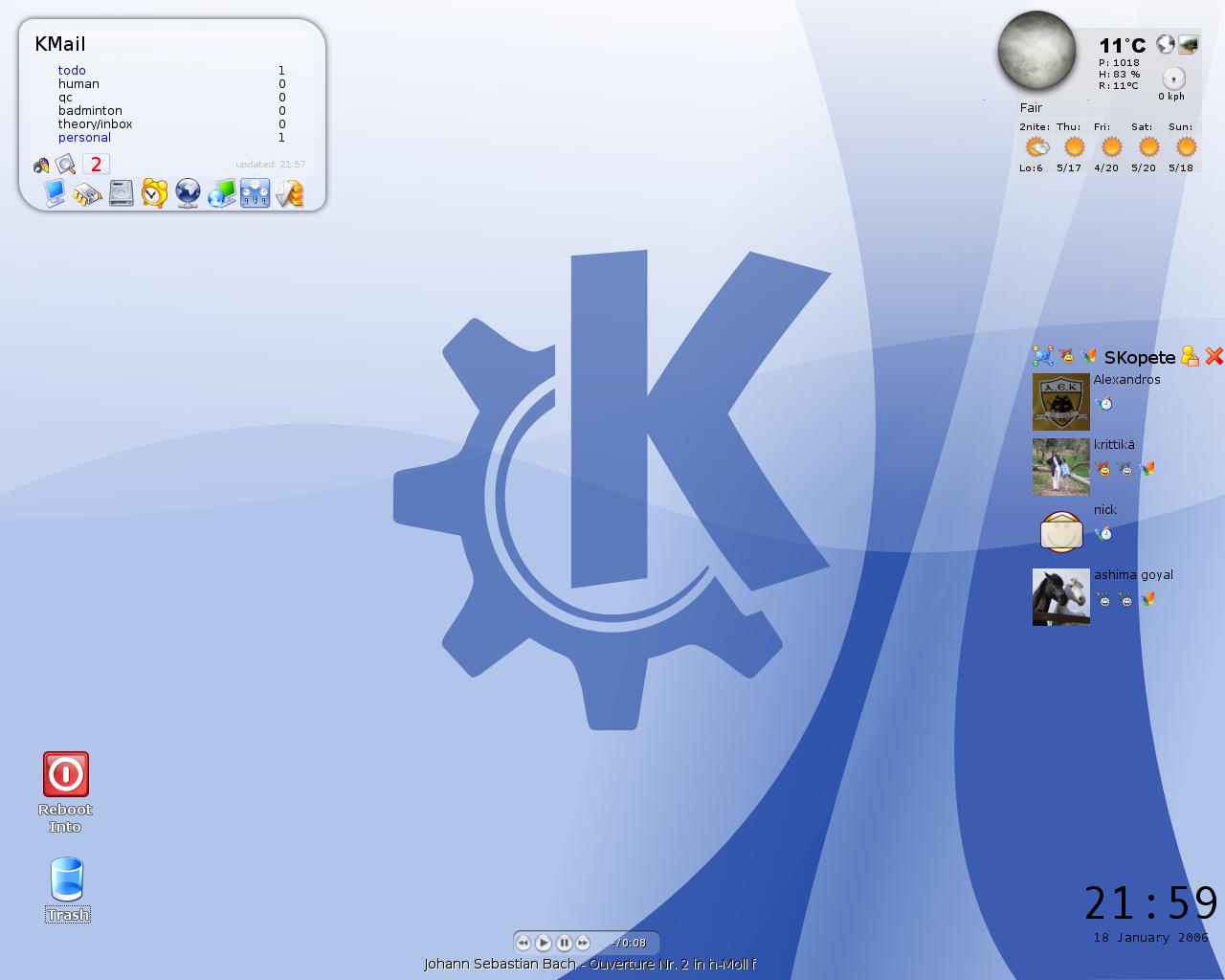The height and width of the screenshot is (980, 1225).
Task: Play the track in media player
Action: (x=544, y=943)
